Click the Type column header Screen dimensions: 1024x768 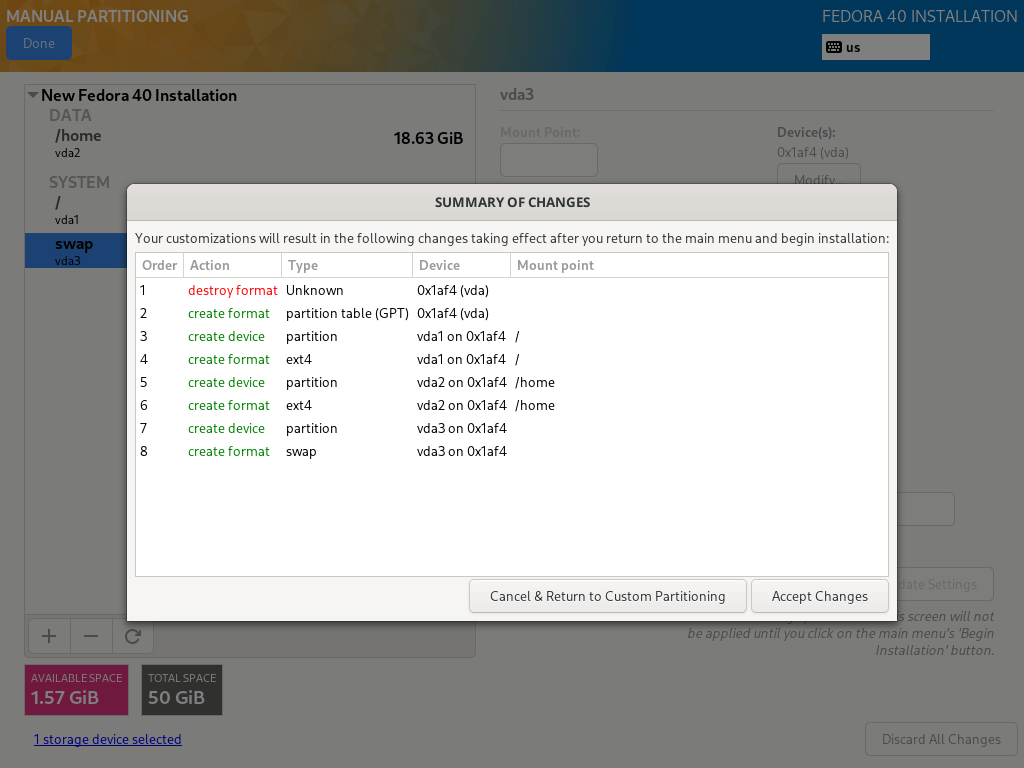347,265
